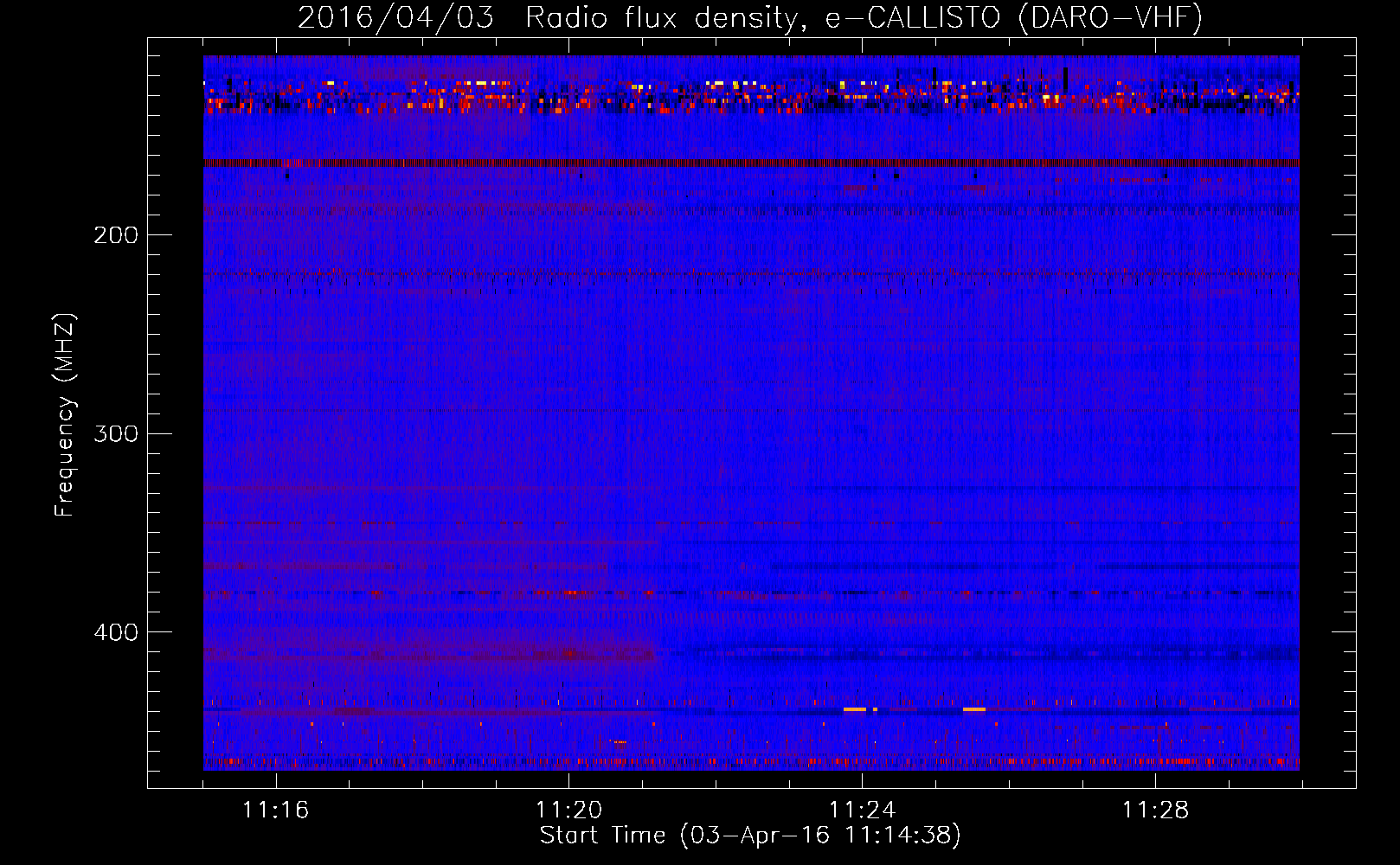The width and height of the screenshot is (1400, 865).
Task: Click the 11:16 time tick label
Action: [x=276, y=811]
